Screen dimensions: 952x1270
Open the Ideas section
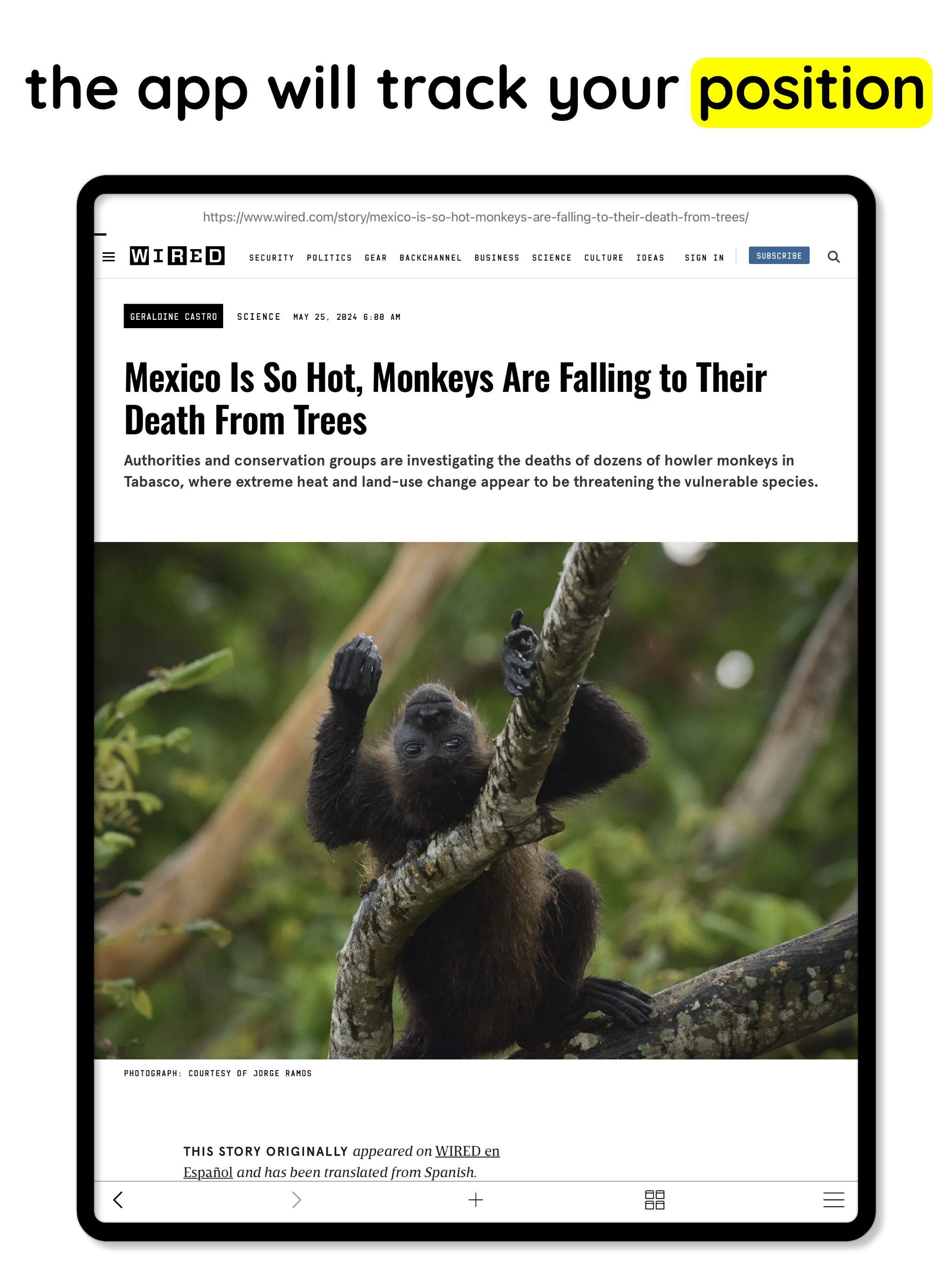[x=650, y=258]
